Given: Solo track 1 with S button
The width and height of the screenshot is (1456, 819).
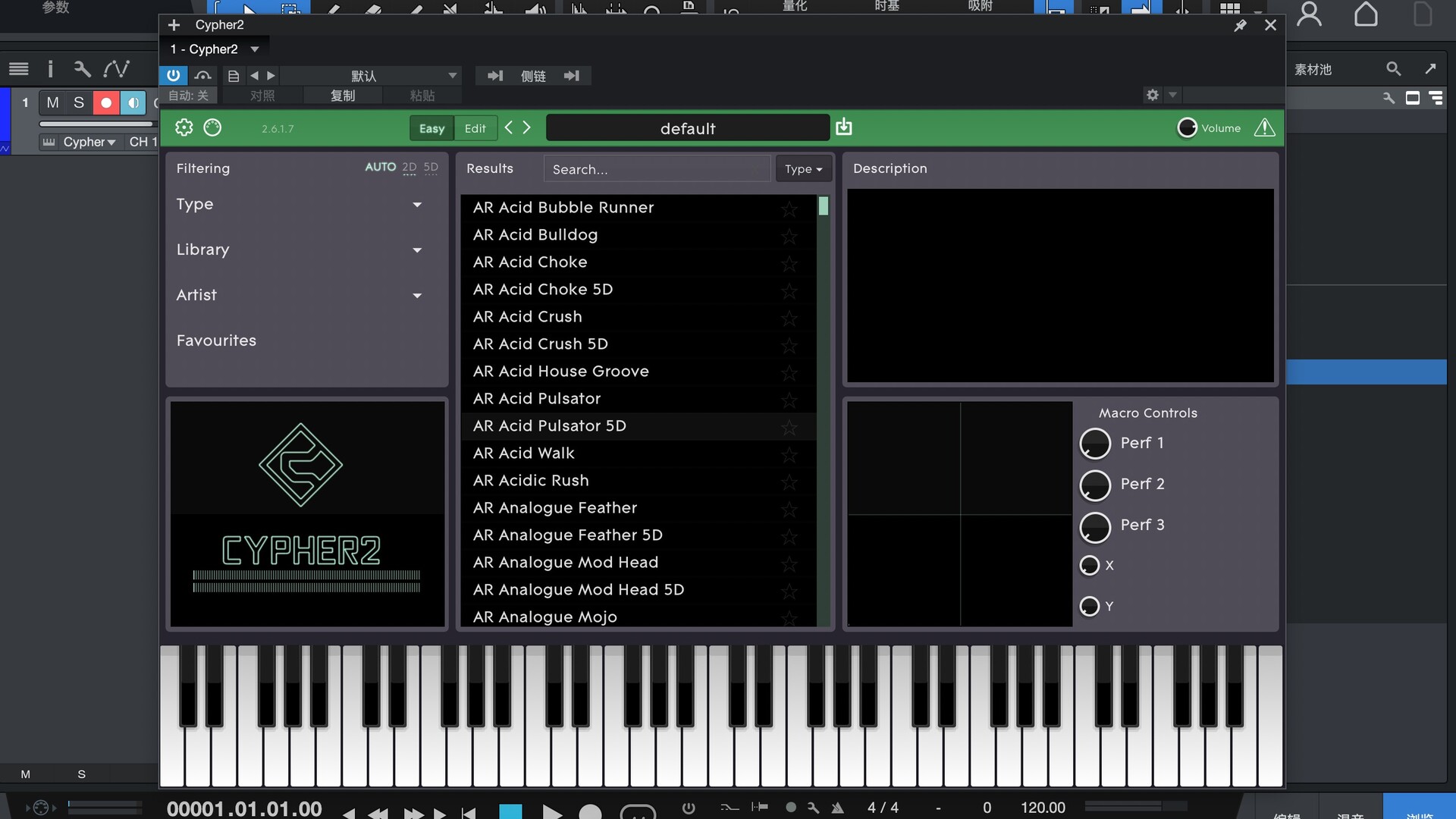Looking at the screenshot, I should click(x=79, y=102).
